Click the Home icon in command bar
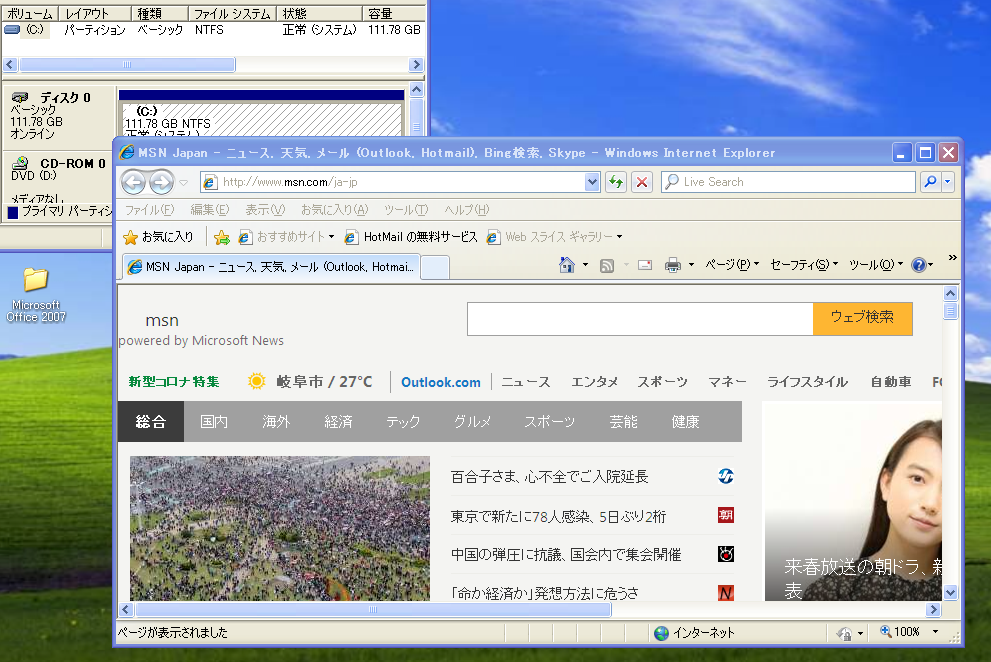This screenshot has width=991, height=662. [567, 265]
